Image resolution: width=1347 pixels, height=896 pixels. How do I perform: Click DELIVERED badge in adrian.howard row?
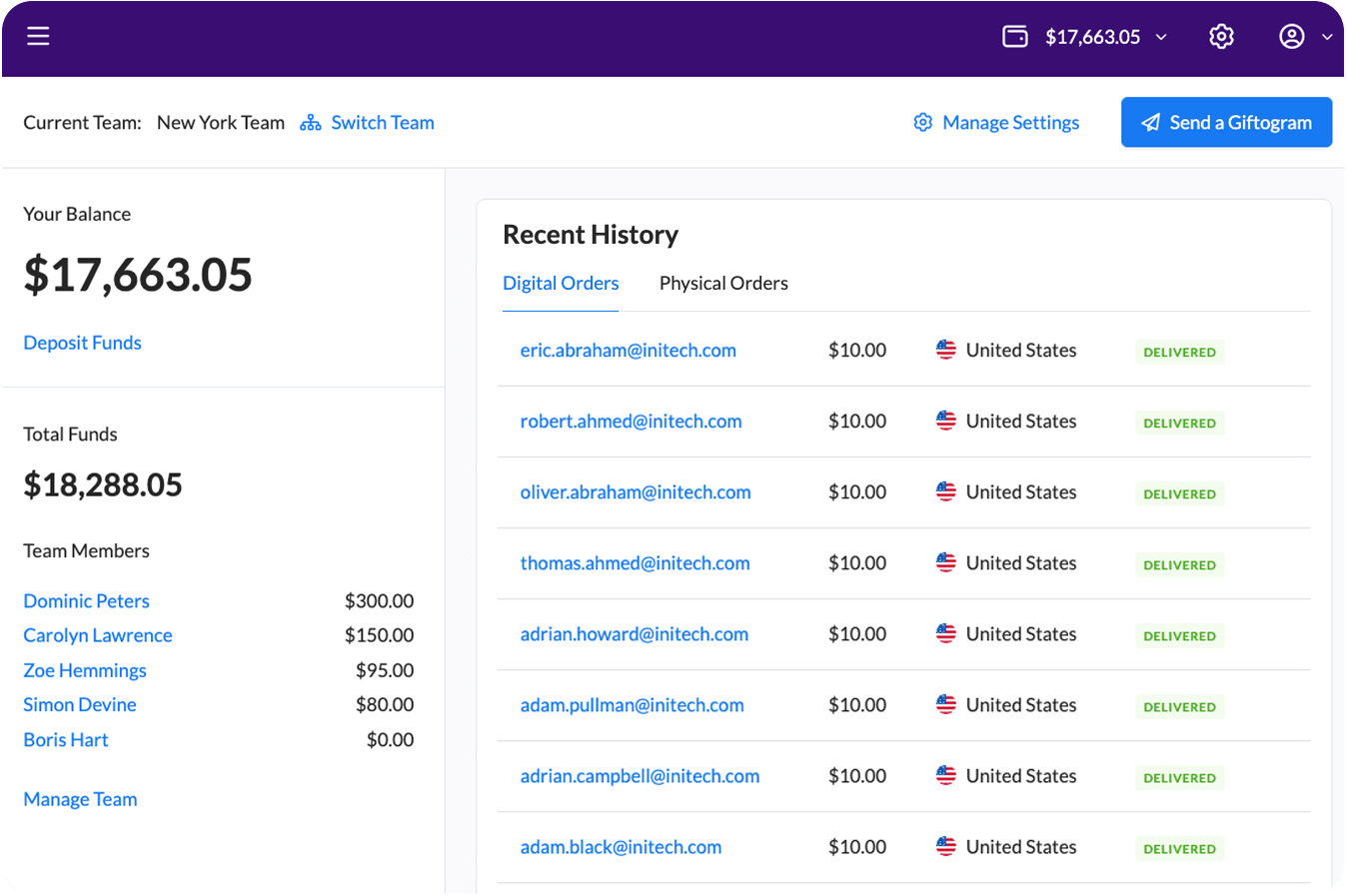tap(1179, 635)
